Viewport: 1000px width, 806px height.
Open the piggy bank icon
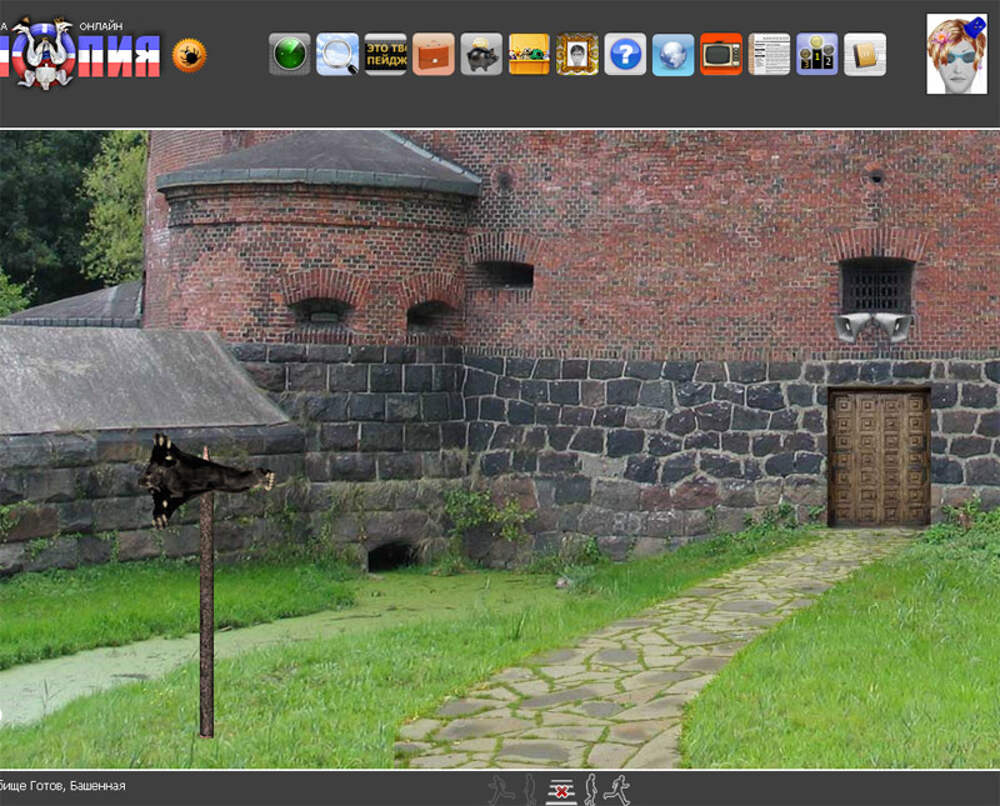point(481,54)
